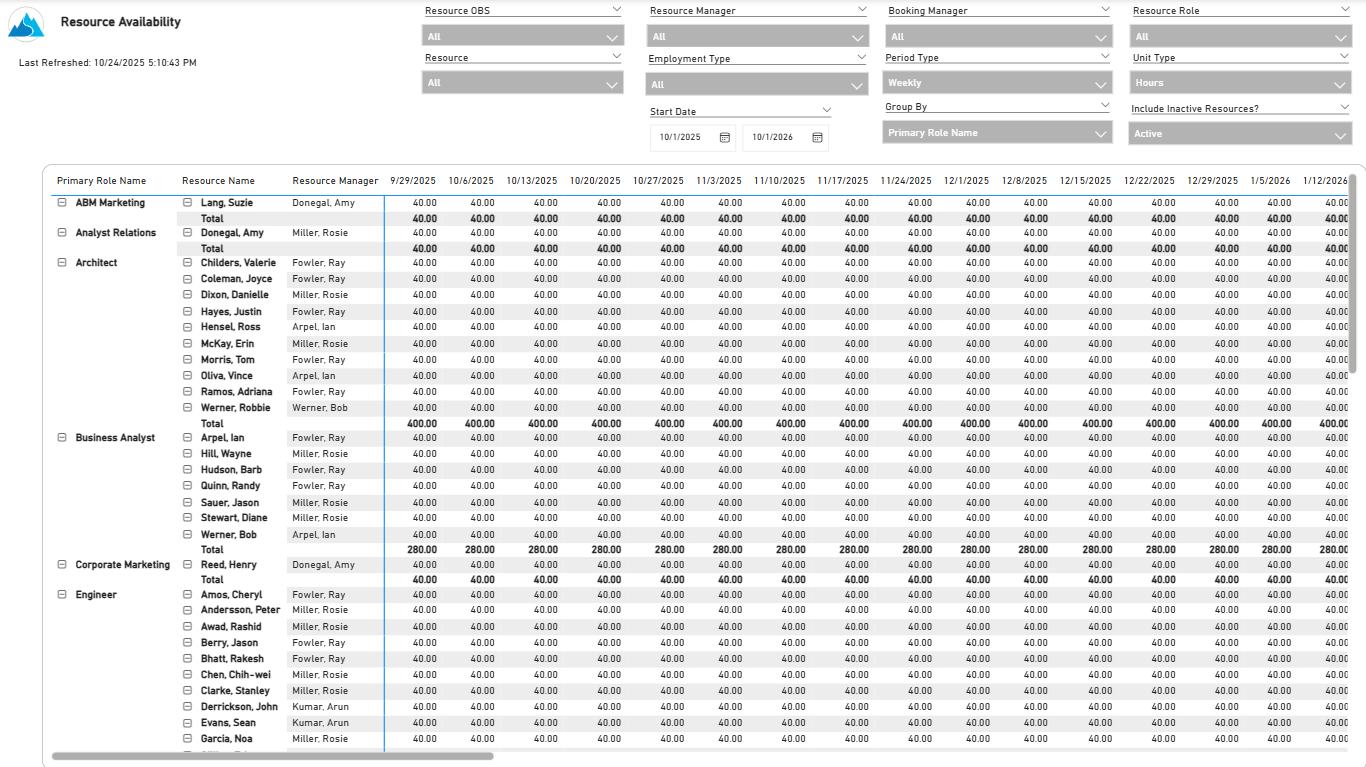Open Include Inactive Resources Active dropdown
Viewport: 1366px width, 767px height.
(1240, 134)
